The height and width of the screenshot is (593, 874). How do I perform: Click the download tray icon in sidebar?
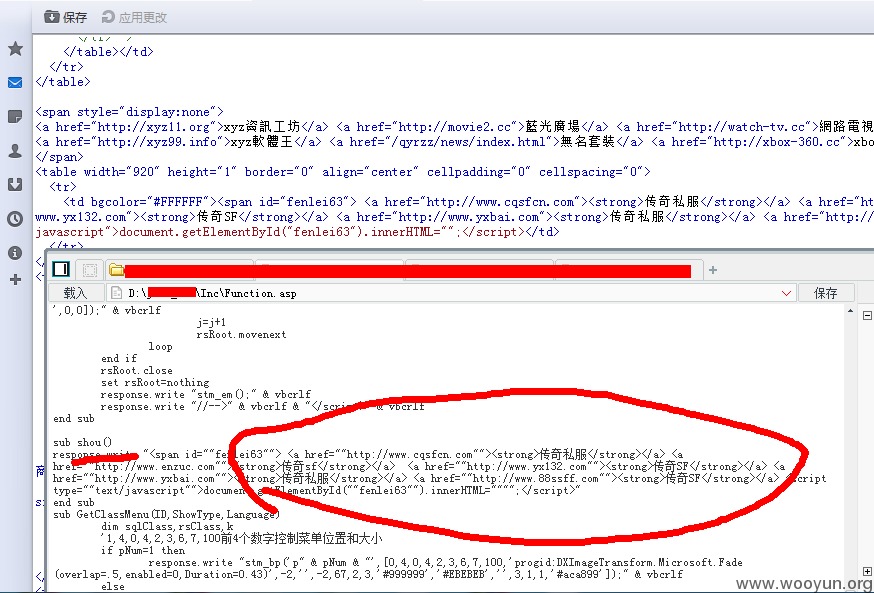click(x=15, y=184)
